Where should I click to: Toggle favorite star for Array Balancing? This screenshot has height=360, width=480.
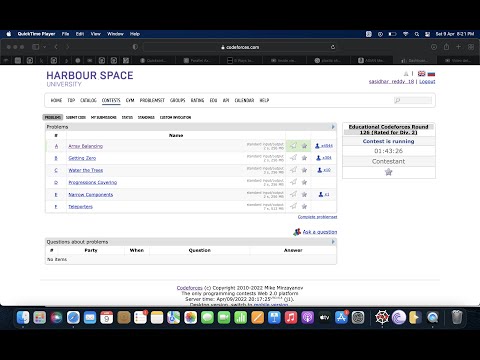pos(304,146)
